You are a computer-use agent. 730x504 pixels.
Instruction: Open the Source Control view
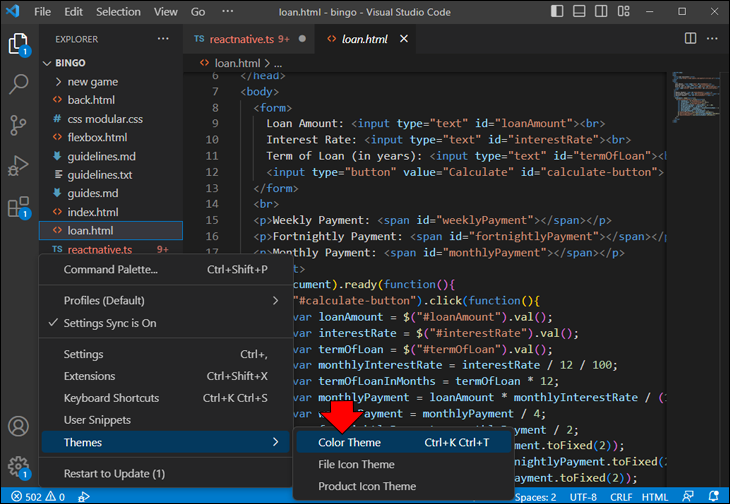[19, 125]
